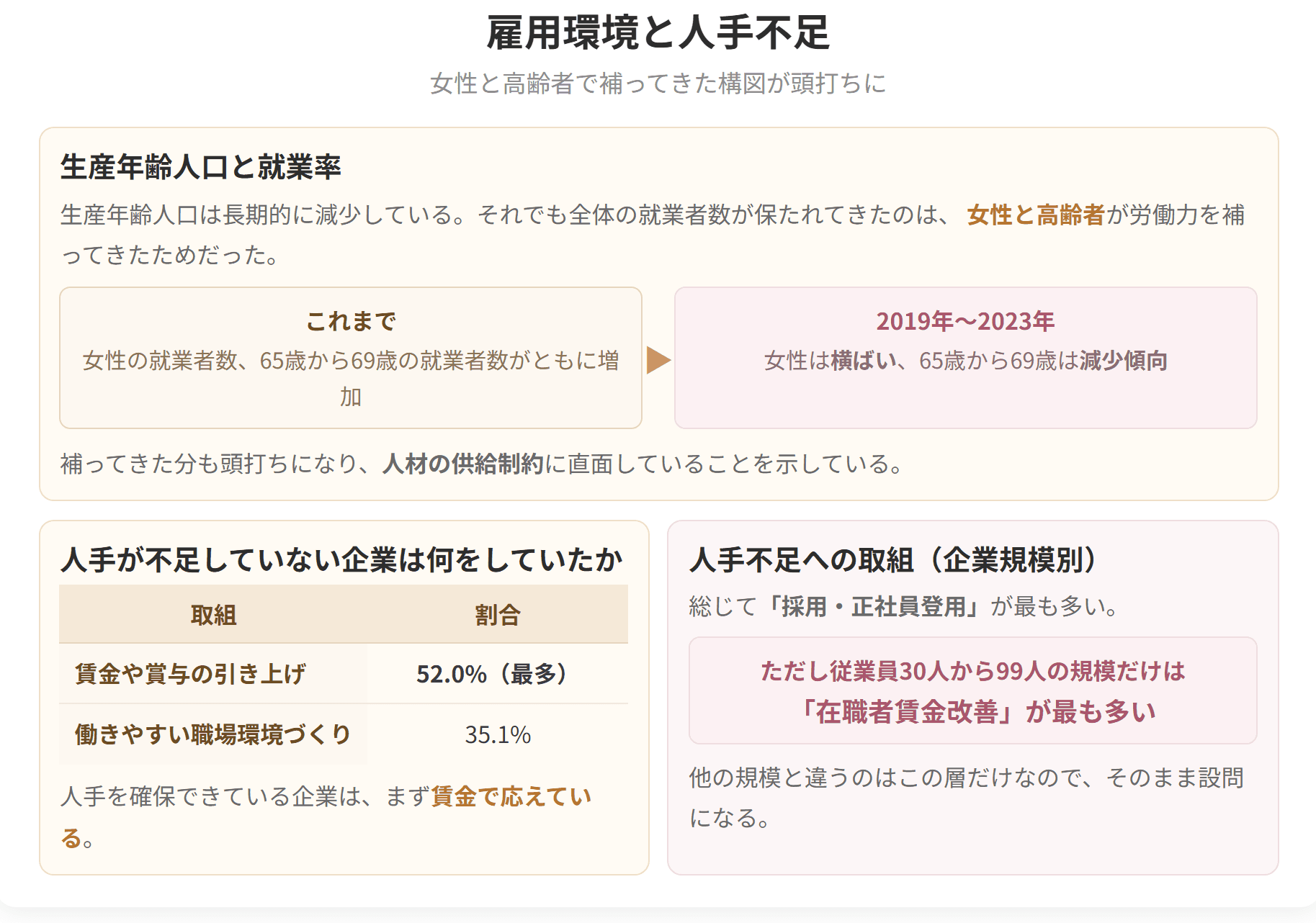The width and height of the screenshot is (1316, 923).
Task: Click the subtitle 女性と高齢者で補ってきた構図が頭打ちに
Action: (658, 84)
